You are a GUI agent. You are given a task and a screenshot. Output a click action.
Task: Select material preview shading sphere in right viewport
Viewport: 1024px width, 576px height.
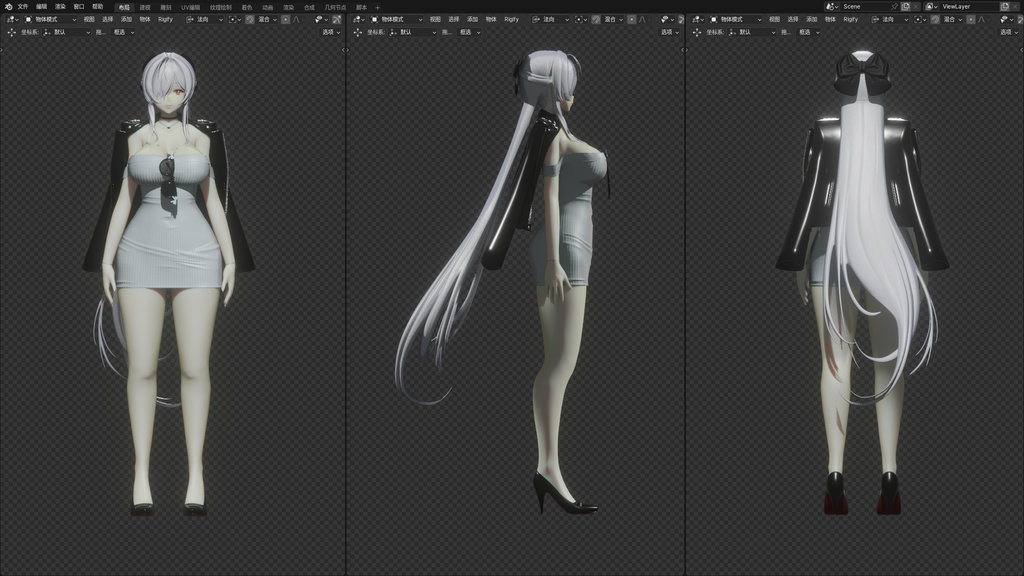[x=1021, y=19]
